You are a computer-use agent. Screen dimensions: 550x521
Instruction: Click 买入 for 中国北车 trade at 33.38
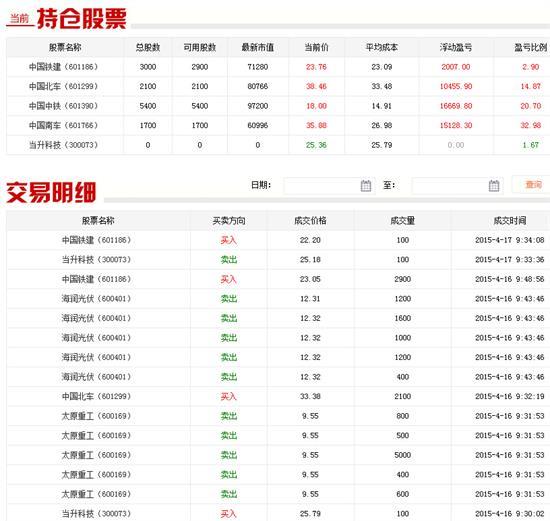coord(229,396)
